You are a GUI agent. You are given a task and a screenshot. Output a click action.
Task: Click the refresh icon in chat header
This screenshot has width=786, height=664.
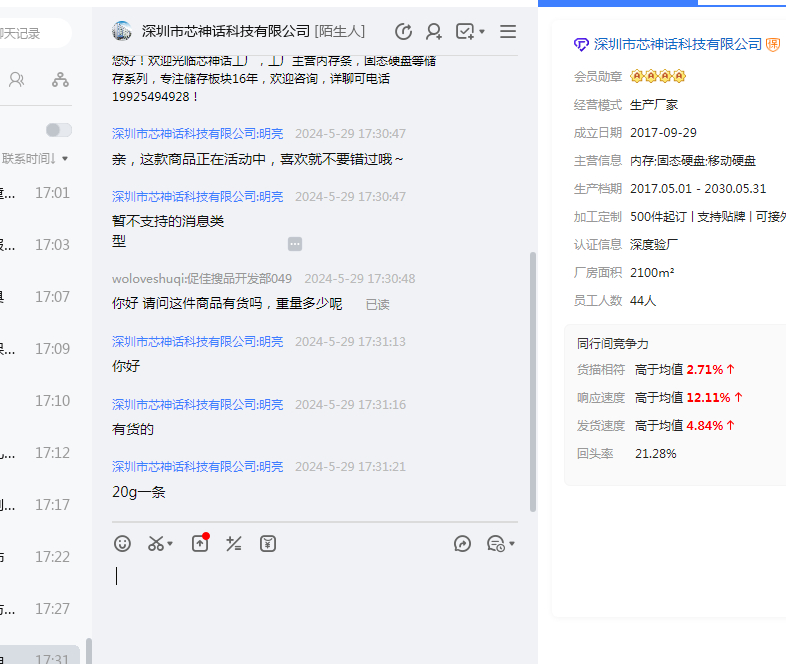click(403, 31)
